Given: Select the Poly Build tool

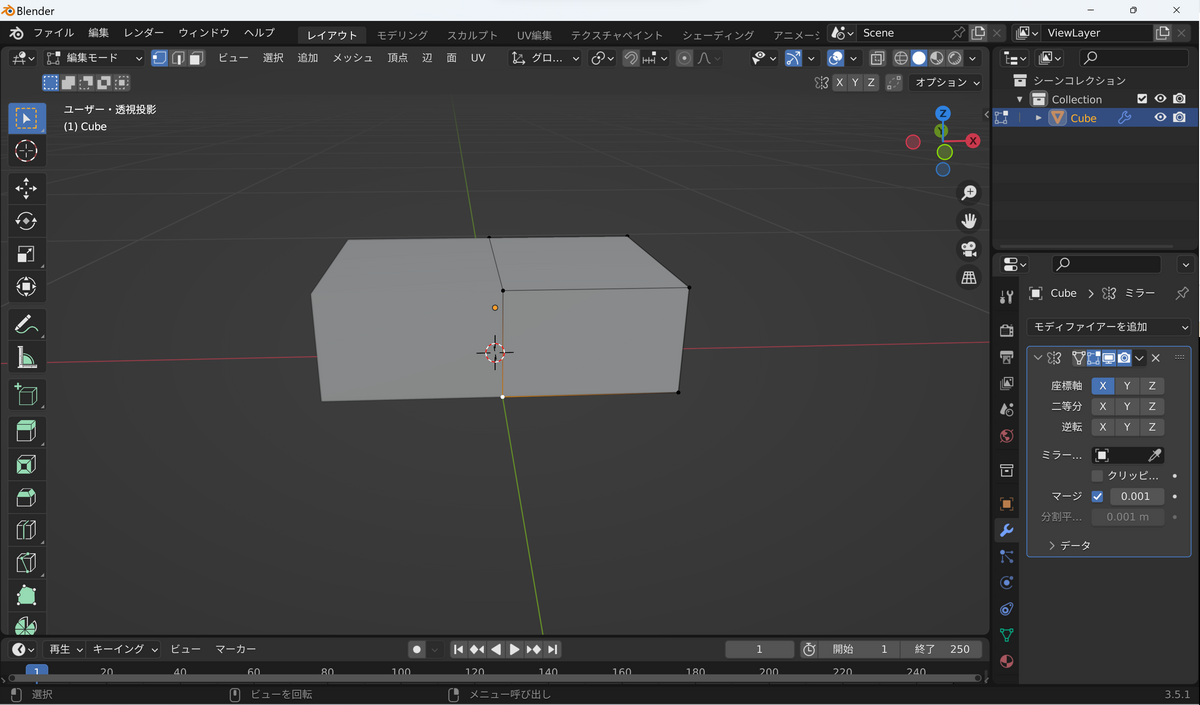Looking at the screenshot, I should 27,596.
